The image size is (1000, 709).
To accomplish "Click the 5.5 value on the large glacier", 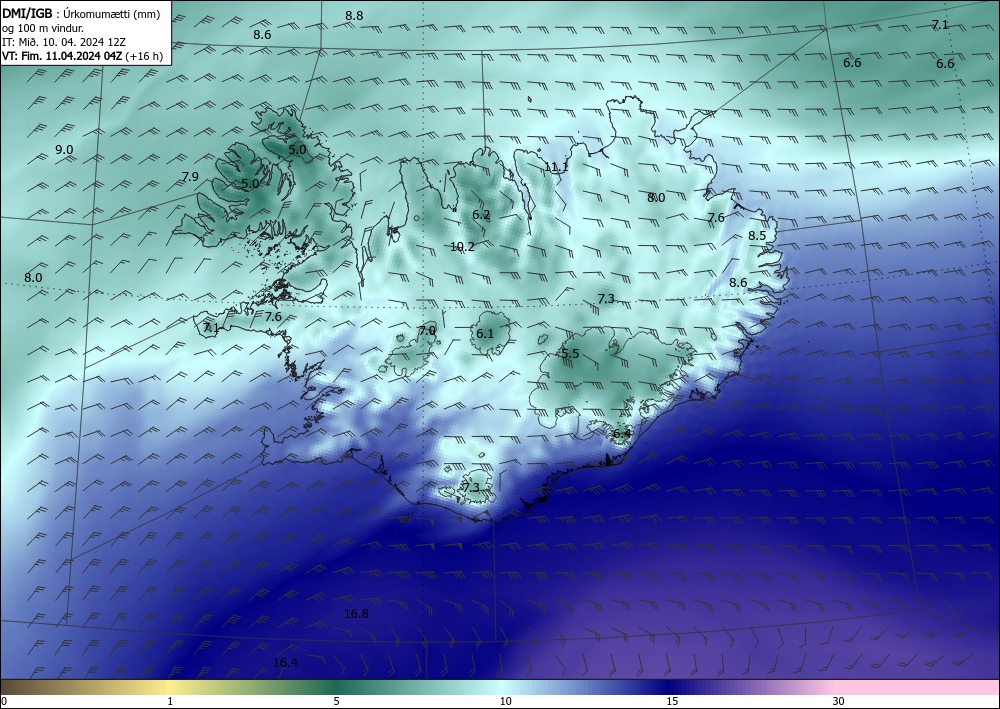I will click(570, 354).
